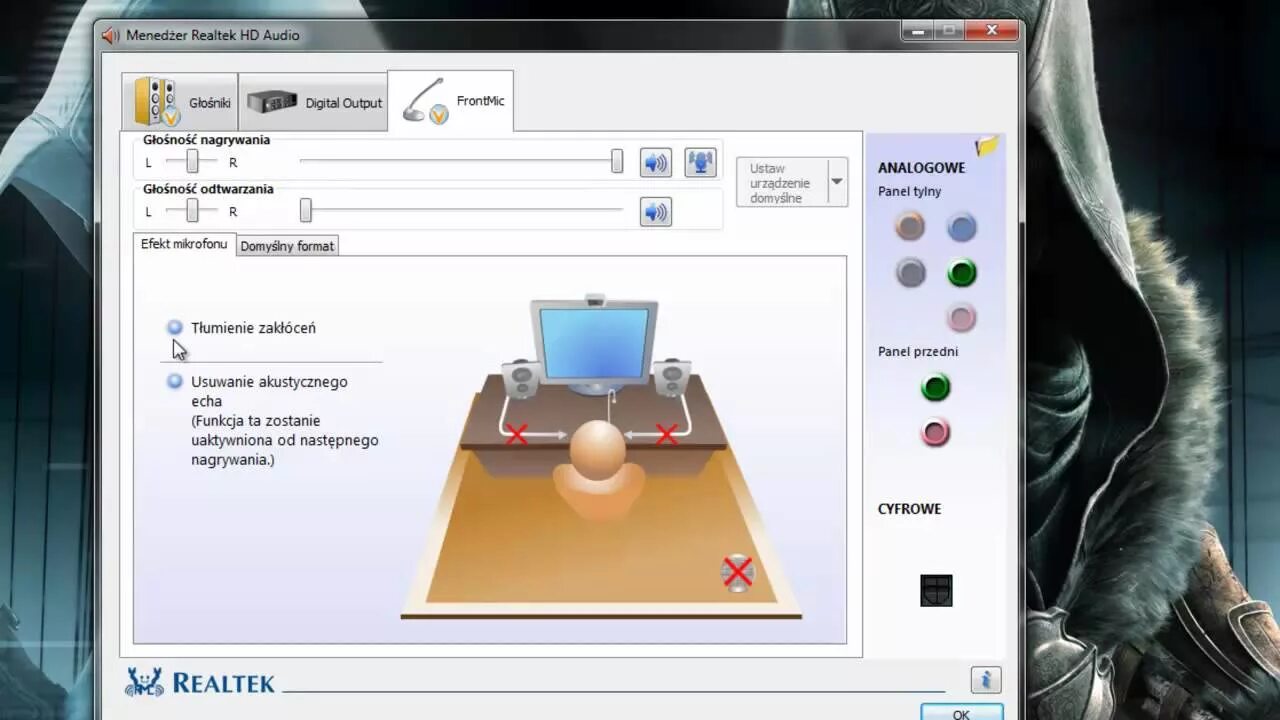The height and width of the screenshot is (720, 1280).
Task: Open the Efekt mikrofonu tab
Action: [184, 244]
